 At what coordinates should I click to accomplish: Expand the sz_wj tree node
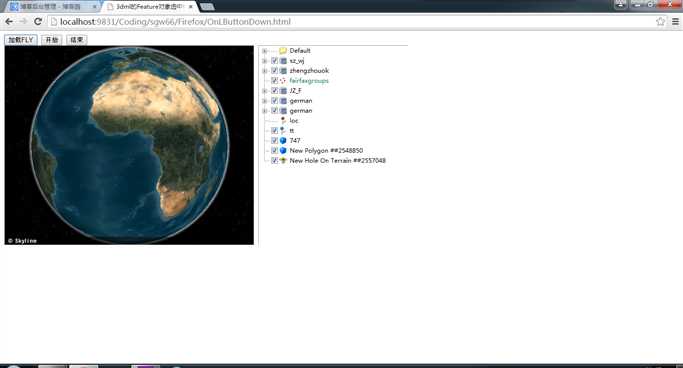(264, 61)
